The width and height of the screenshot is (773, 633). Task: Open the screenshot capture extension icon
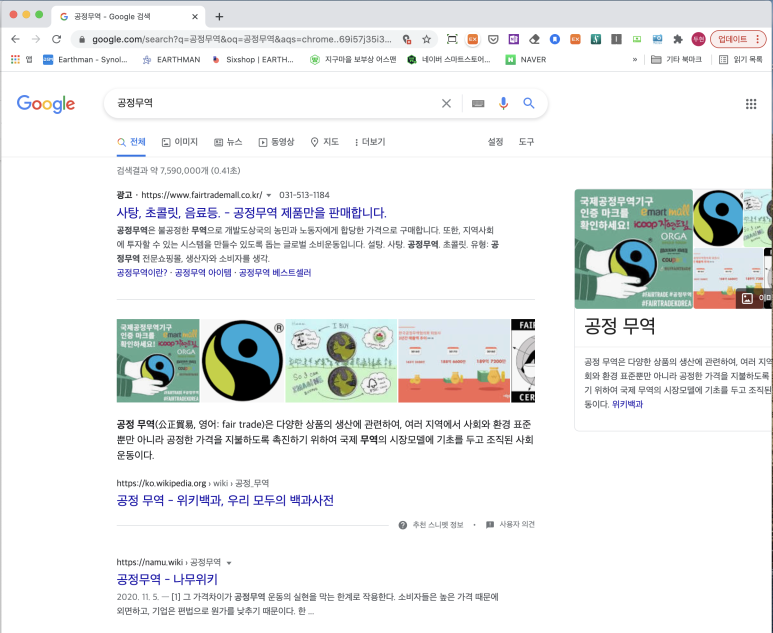click(x=452, y=39)
